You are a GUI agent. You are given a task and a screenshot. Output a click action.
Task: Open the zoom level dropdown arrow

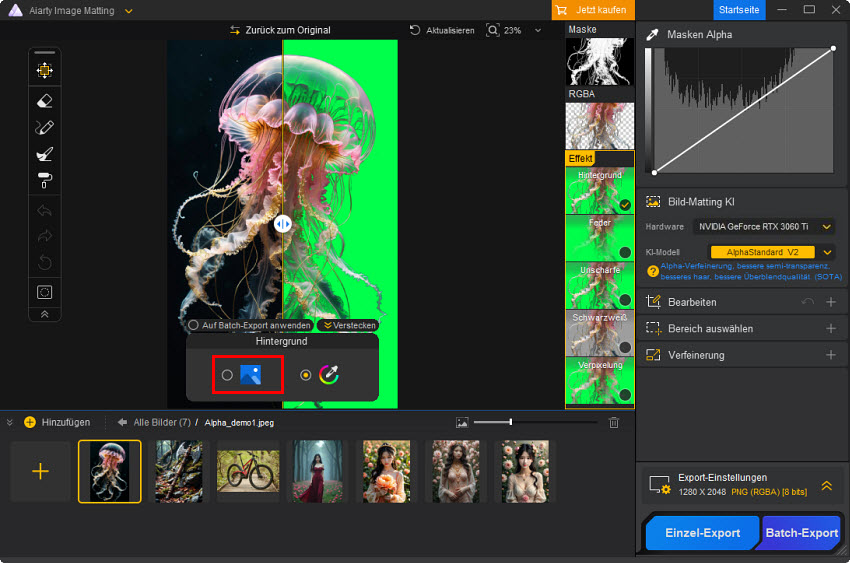[x=538, y=30]
